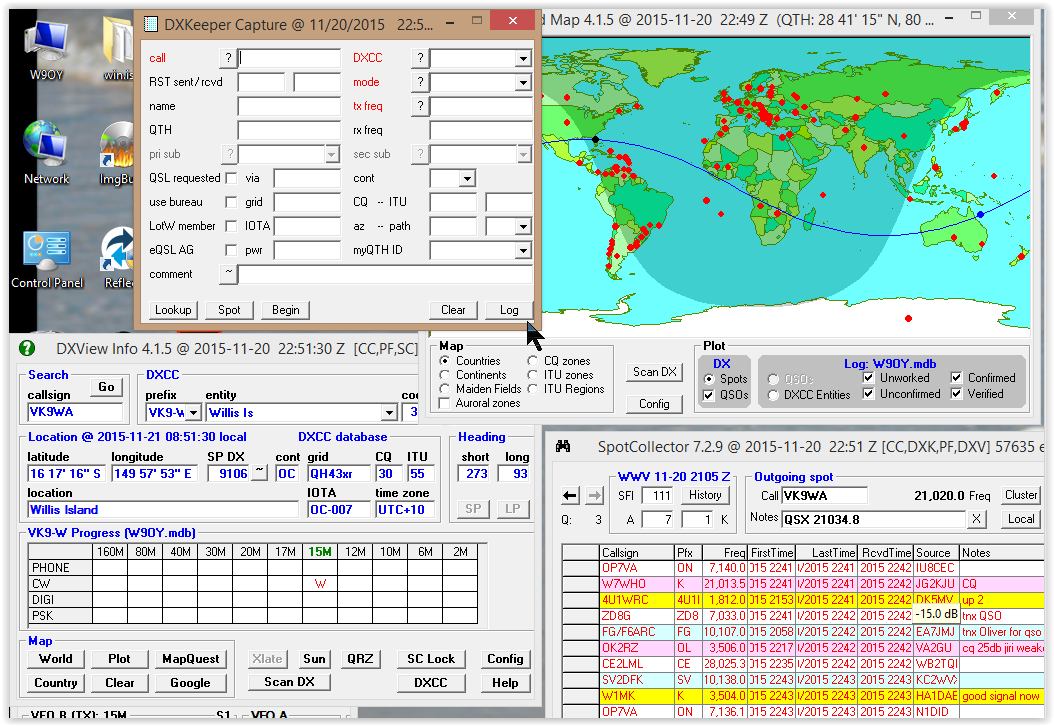Select the W1MK spot row callsign

637,696
